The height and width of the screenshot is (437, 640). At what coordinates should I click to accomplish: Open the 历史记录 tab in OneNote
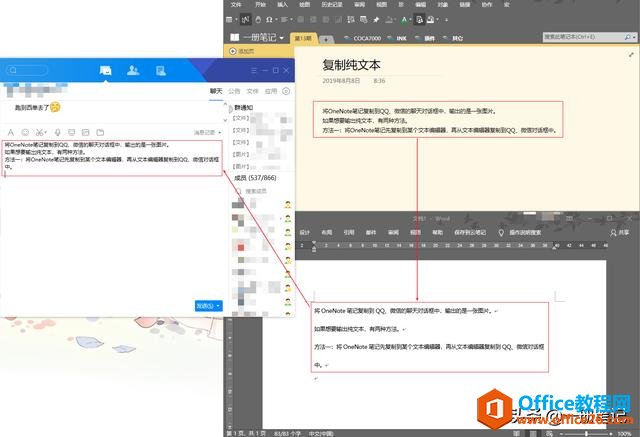332,4
